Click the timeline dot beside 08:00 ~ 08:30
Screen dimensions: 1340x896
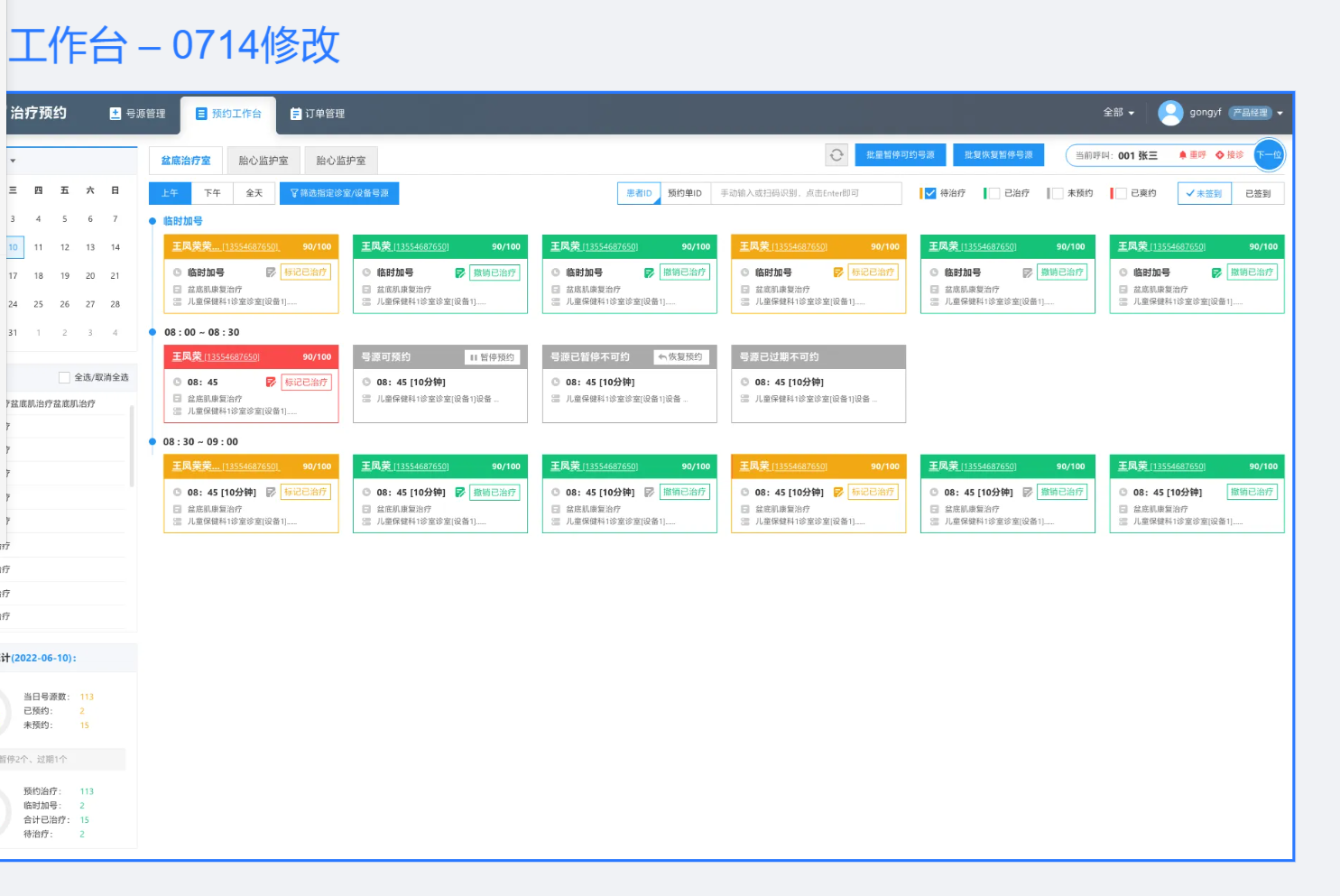tap(152, 332)
